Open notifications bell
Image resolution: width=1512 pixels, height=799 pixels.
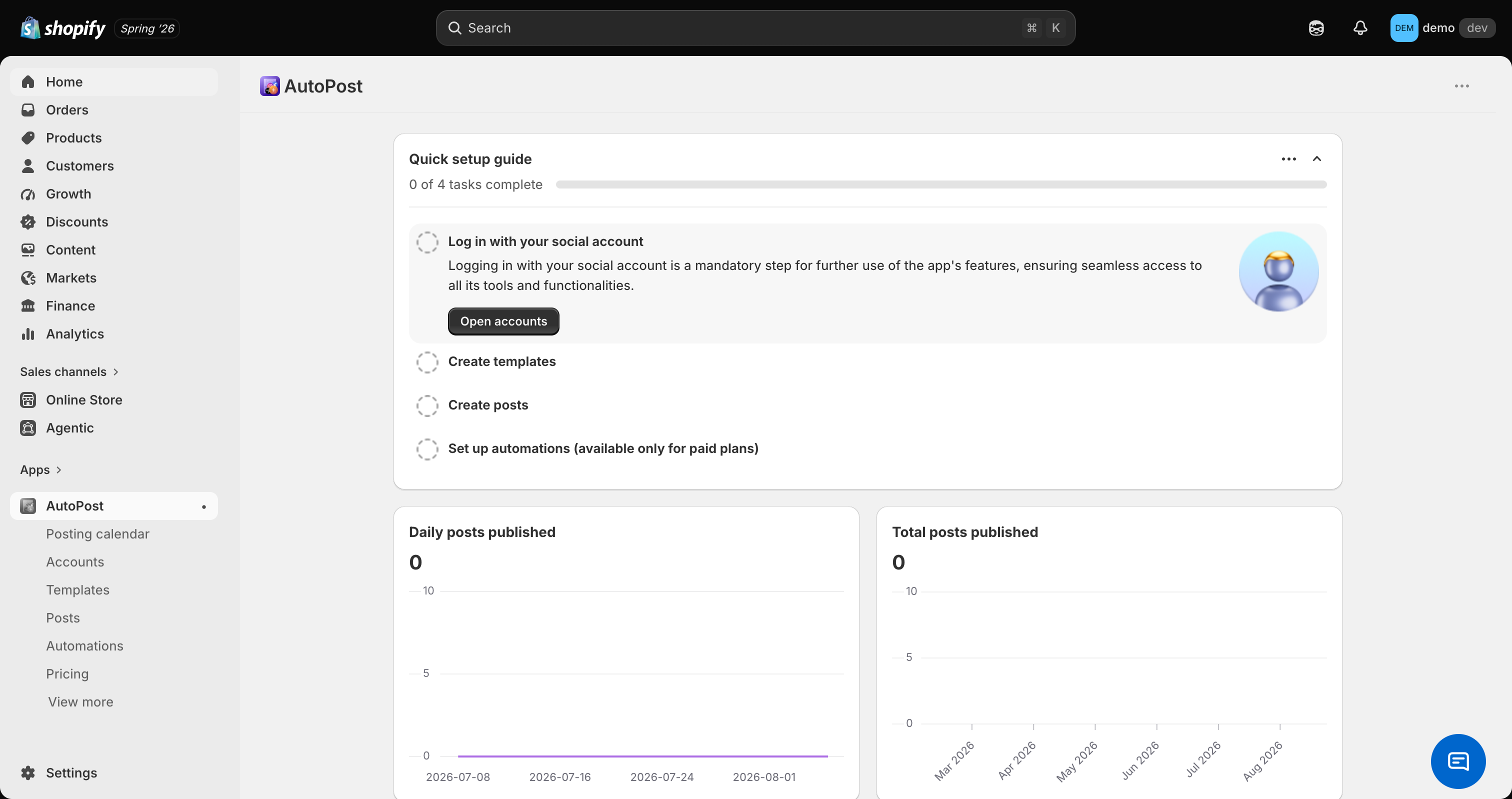pyautogui.click(x=1360, y=27)
